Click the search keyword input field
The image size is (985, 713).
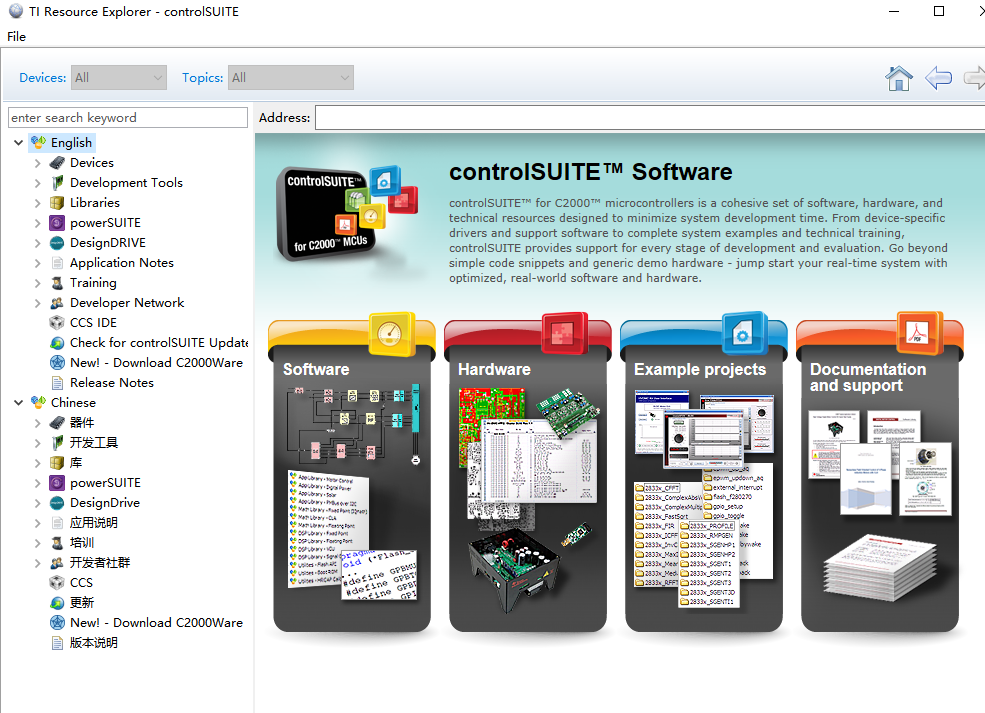point(127,117)
